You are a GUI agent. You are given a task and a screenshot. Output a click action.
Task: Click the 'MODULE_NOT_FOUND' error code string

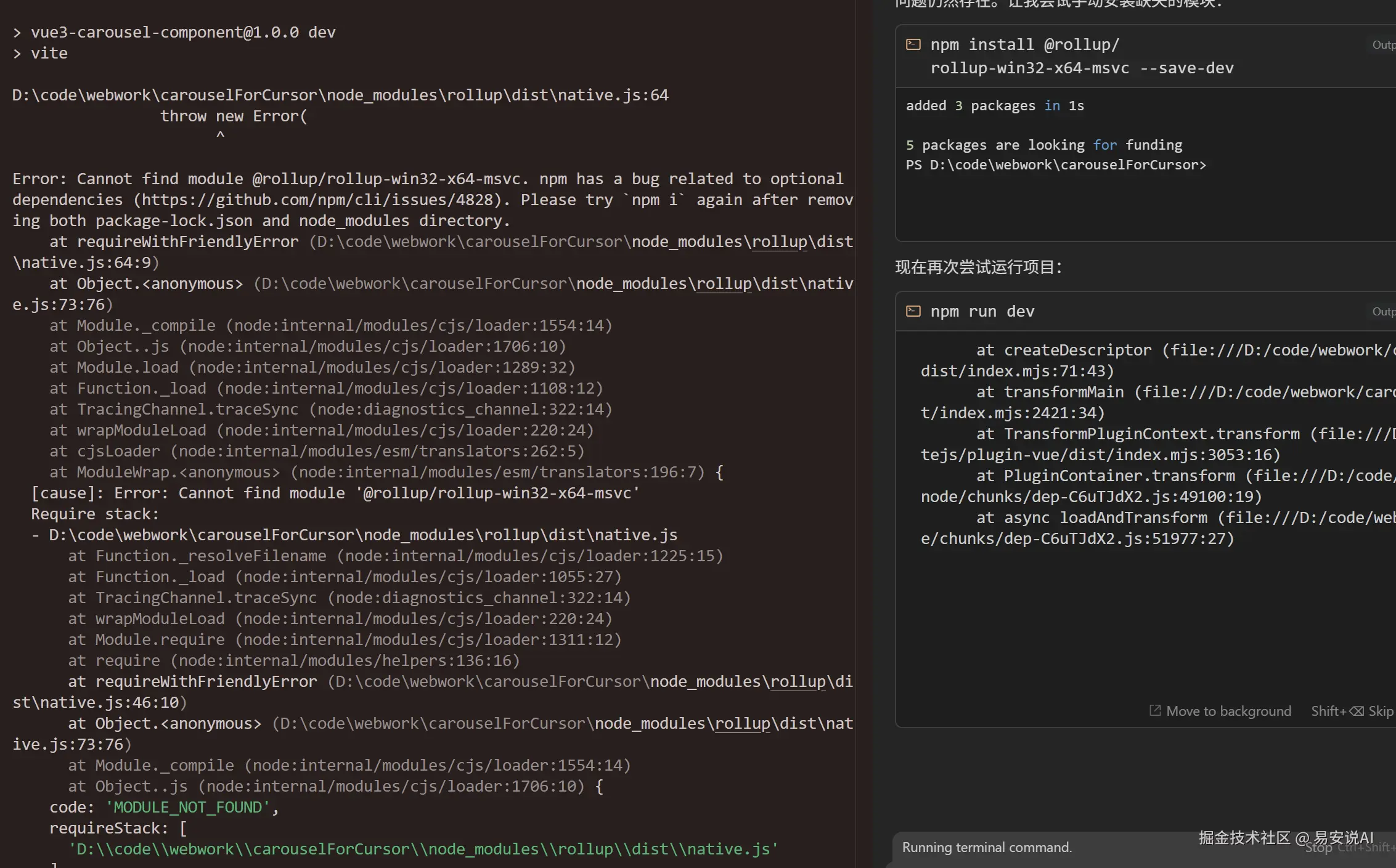(188, 807)
